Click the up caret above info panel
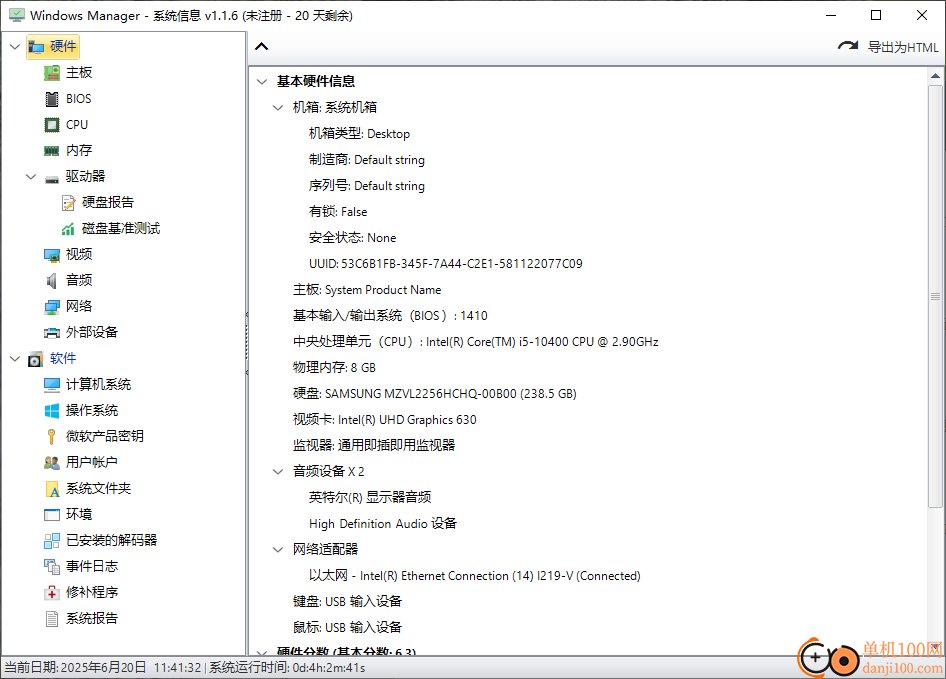Screen dimensions: 946x679 pyautogui.click(x=261, y=46)
